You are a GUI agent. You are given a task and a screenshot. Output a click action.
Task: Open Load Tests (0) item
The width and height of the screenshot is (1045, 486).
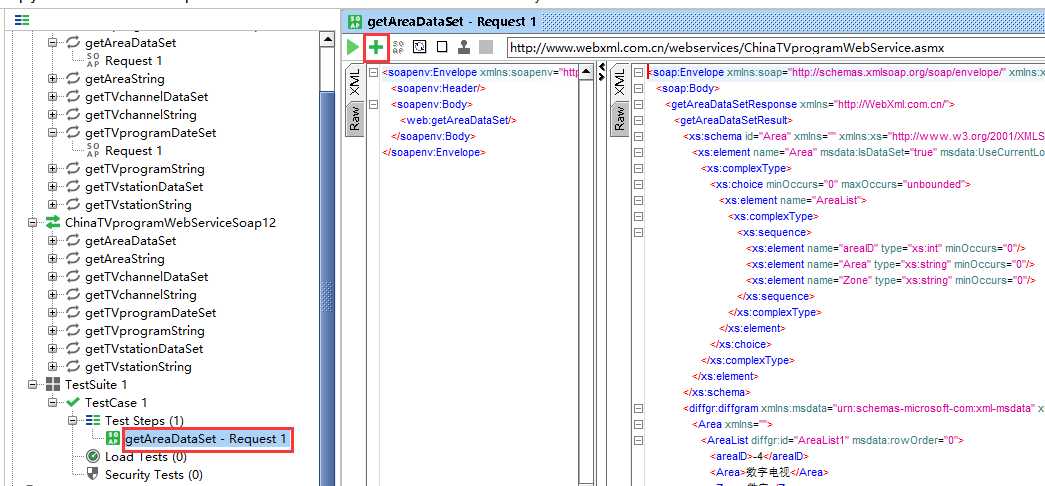[145, 457]
